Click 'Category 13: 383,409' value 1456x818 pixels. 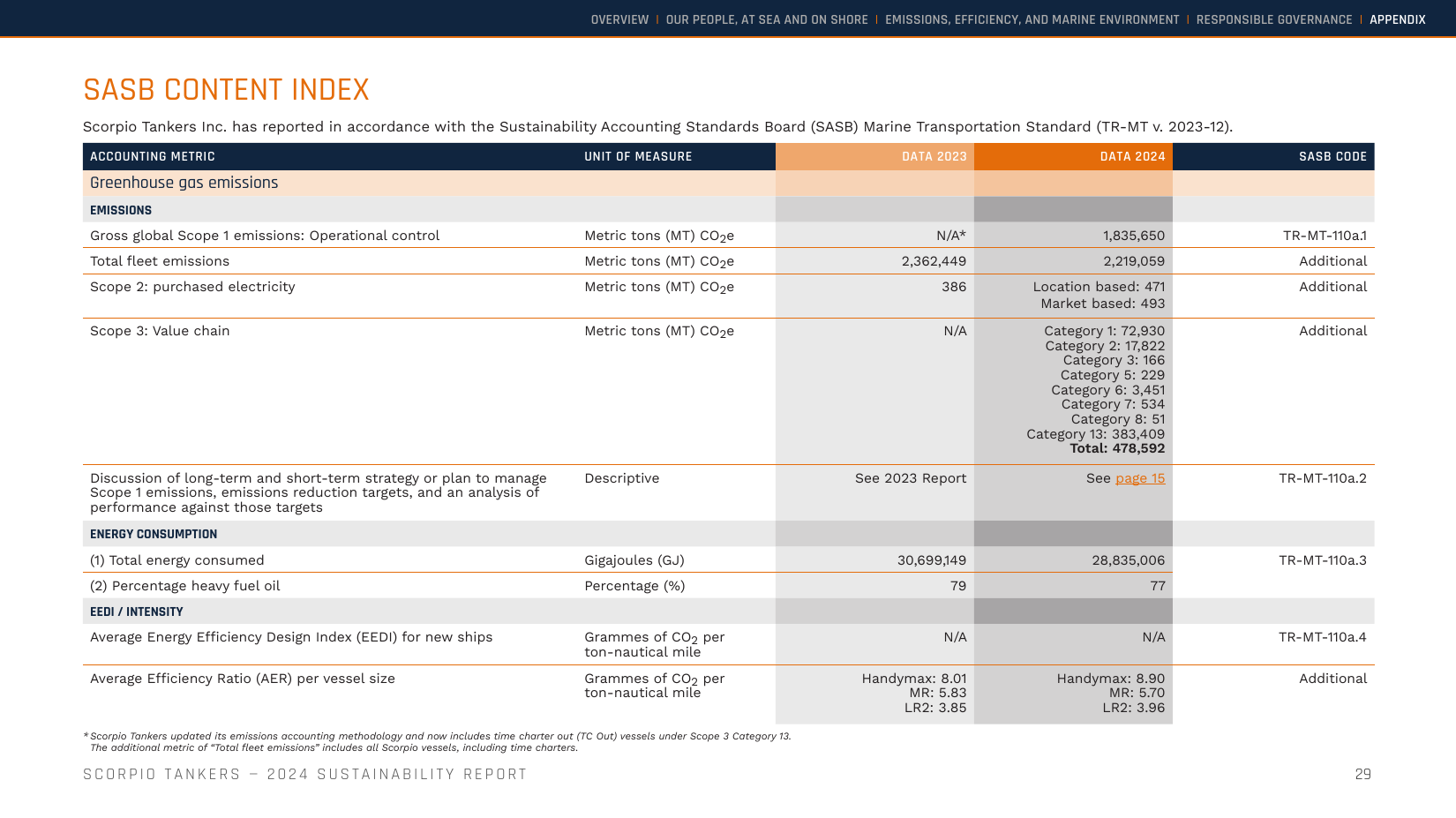(x=1095, y=434)
